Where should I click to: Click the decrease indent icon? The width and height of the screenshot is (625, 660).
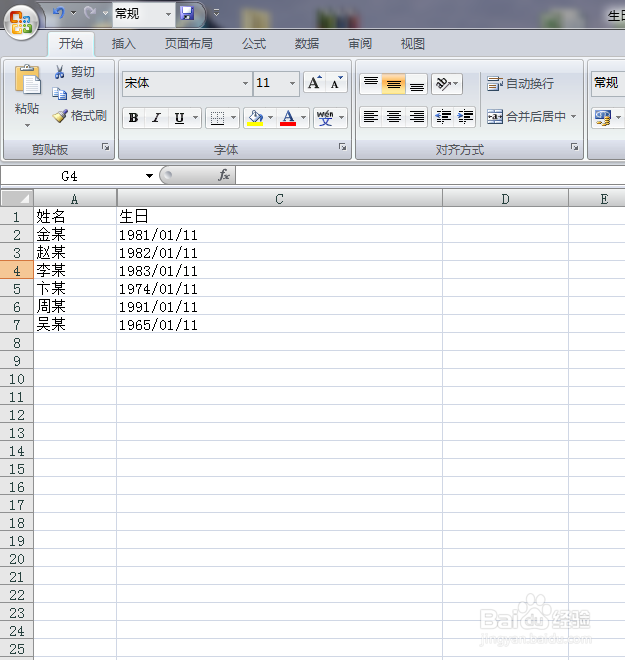tap(443, 117)
